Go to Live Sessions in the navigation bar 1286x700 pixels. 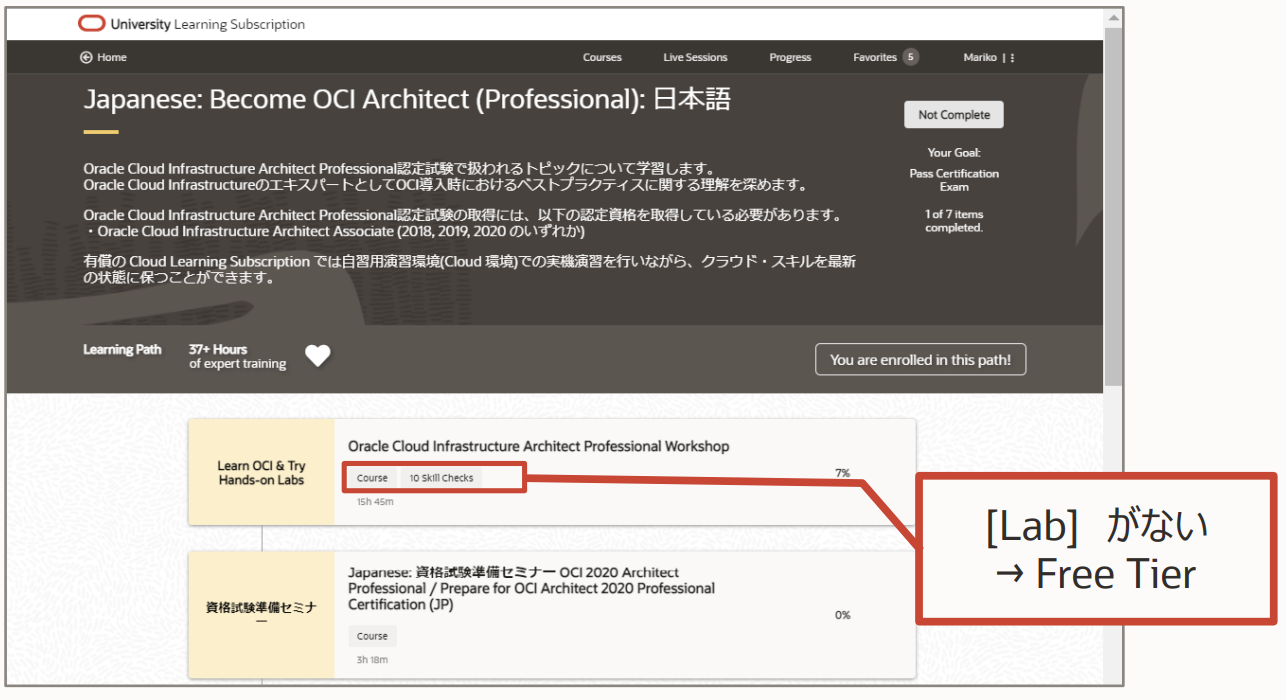[695, 58]
